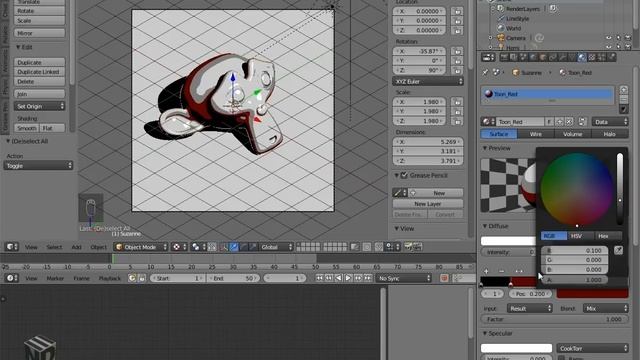Open the No Sync dropdown

click(x=404, y=278)
